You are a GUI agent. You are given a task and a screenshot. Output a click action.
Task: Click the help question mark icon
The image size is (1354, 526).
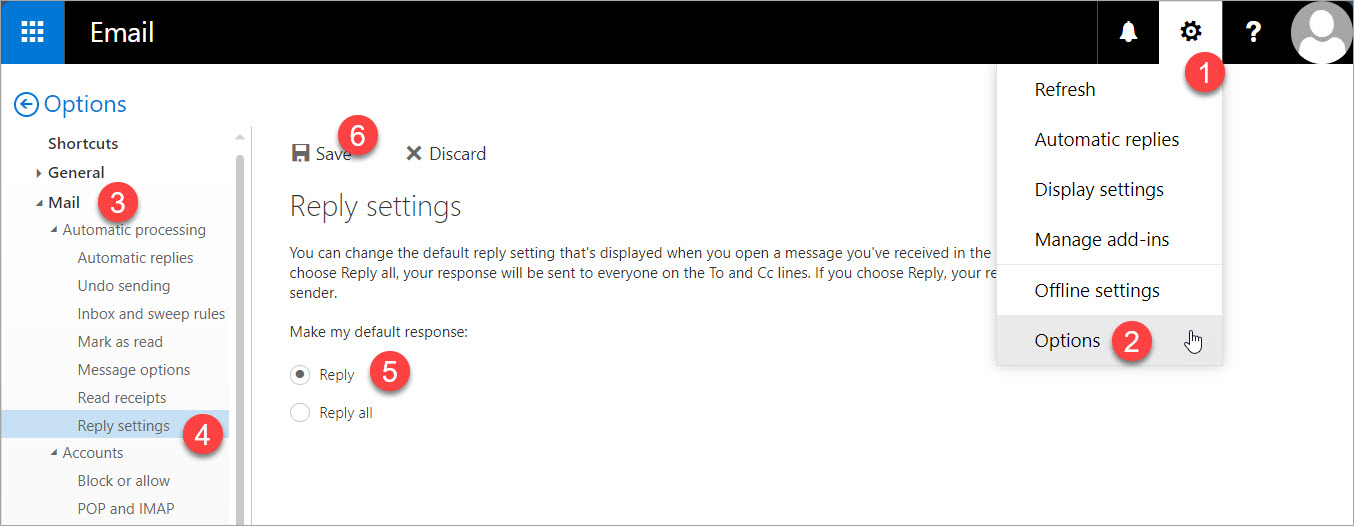[x=1252, y=33]
